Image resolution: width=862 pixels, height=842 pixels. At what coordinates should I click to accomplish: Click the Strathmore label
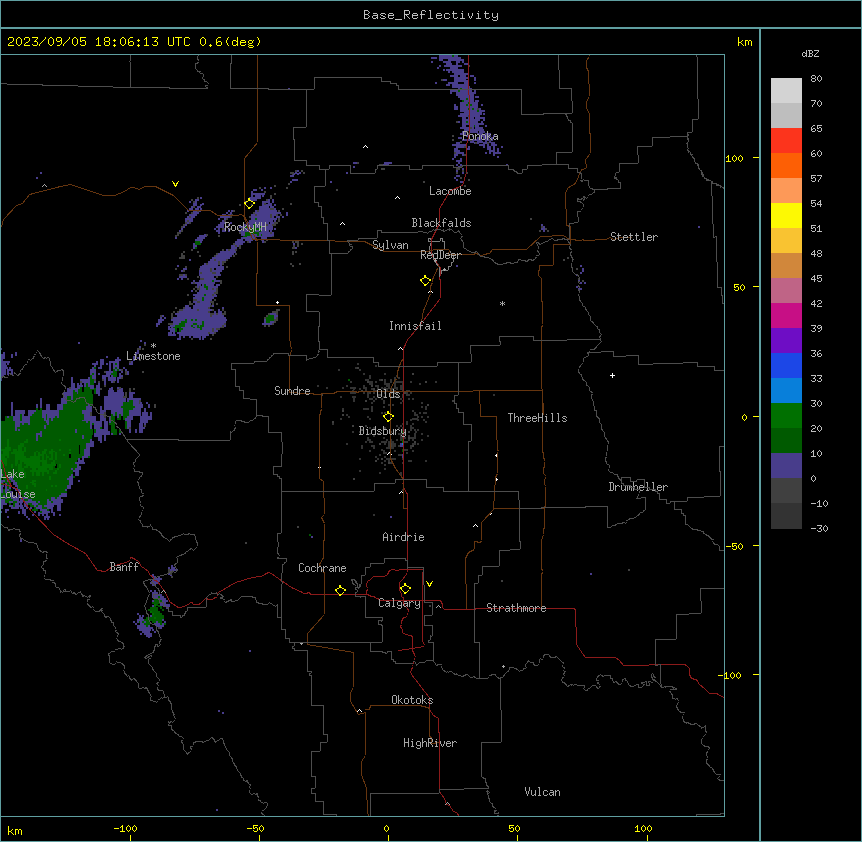(516, 608)
